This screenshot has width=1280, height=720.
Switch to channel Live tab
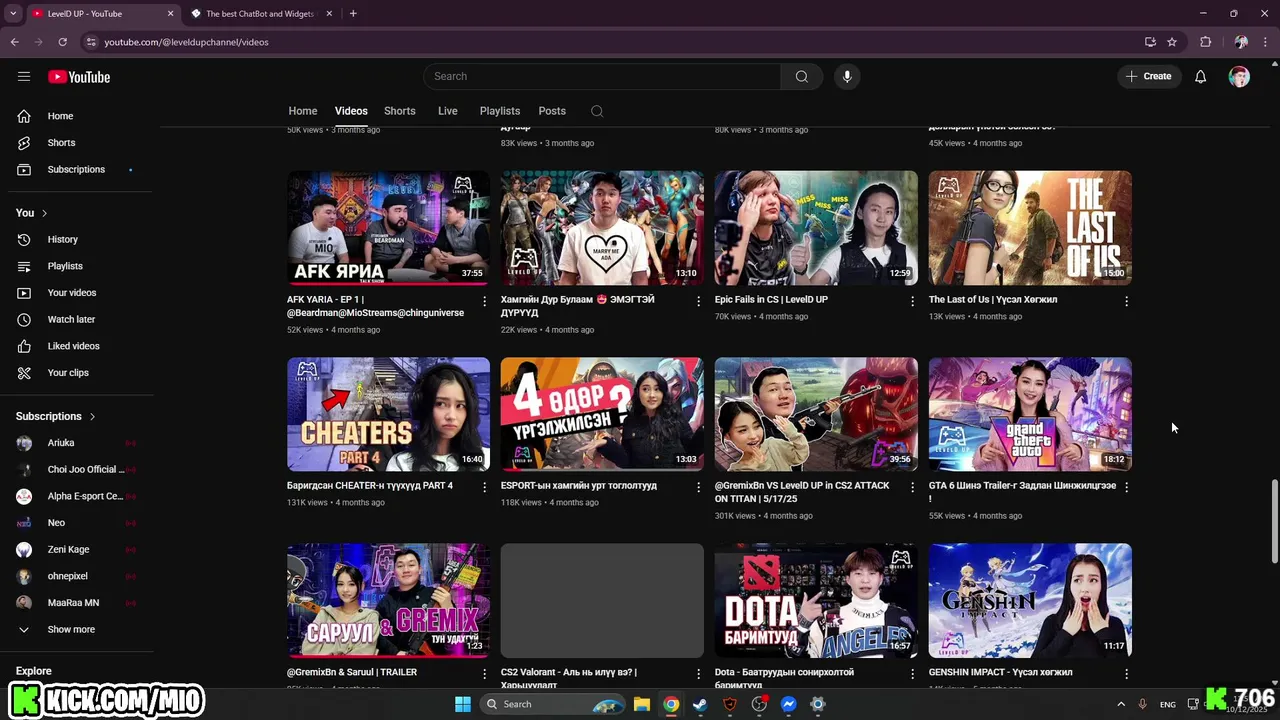pos(448,111)
